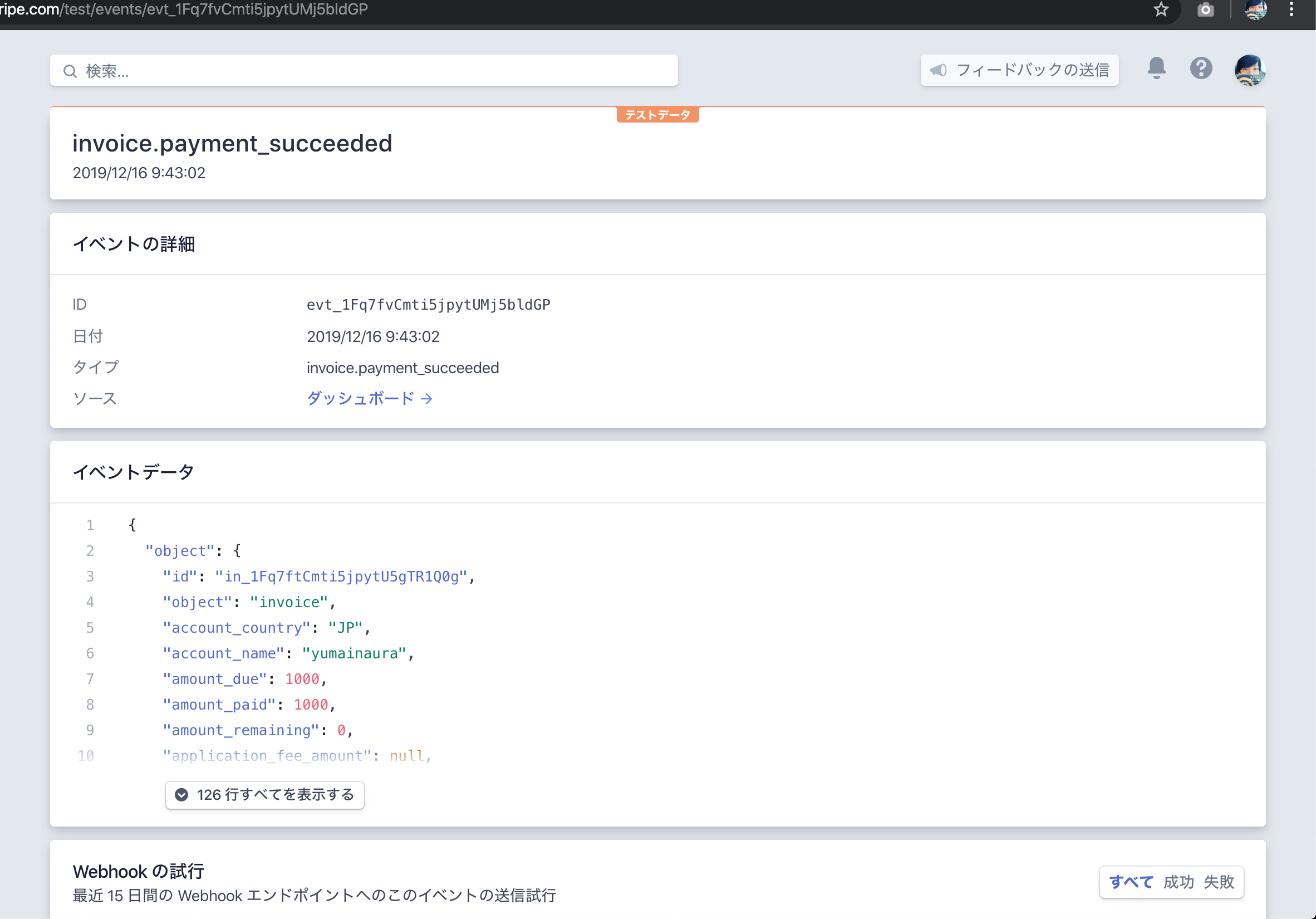Click the invoice id string in JSON

click(x=341, y=576)
